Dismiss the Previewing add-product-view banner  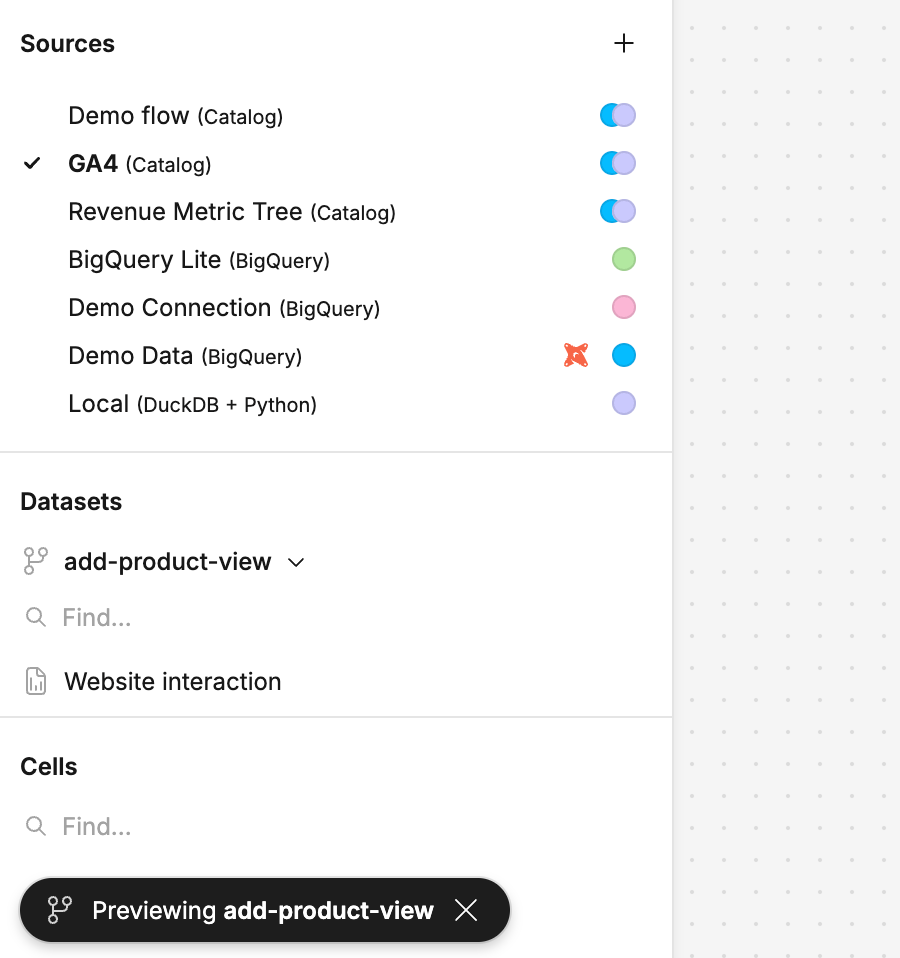coord(466,910)
